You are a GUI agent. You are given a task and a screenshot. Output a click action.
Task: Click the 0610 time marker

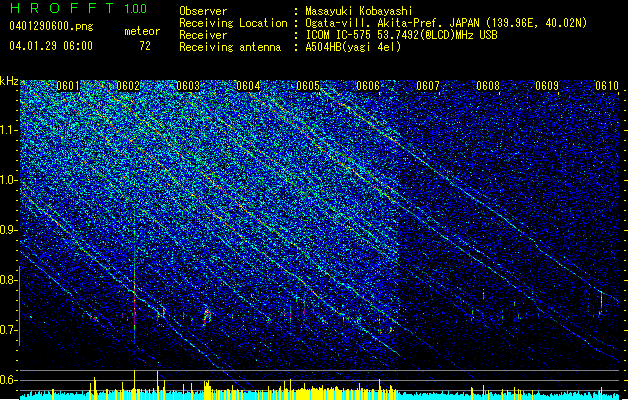tap(607, 86)
